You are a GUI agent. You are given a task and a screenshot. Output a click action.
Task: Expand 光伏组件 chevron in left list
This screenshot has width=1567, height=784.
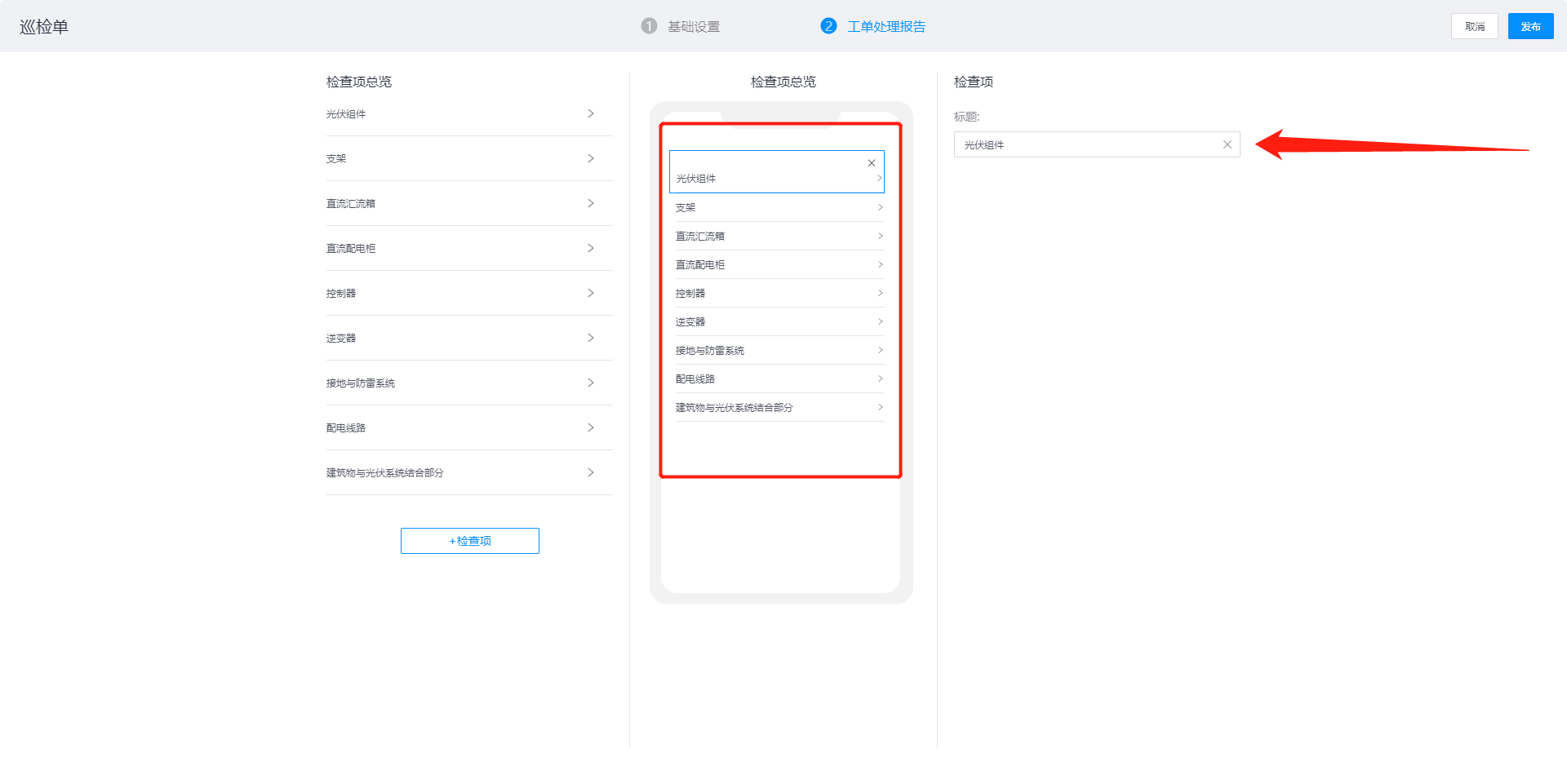pos(591,113)
